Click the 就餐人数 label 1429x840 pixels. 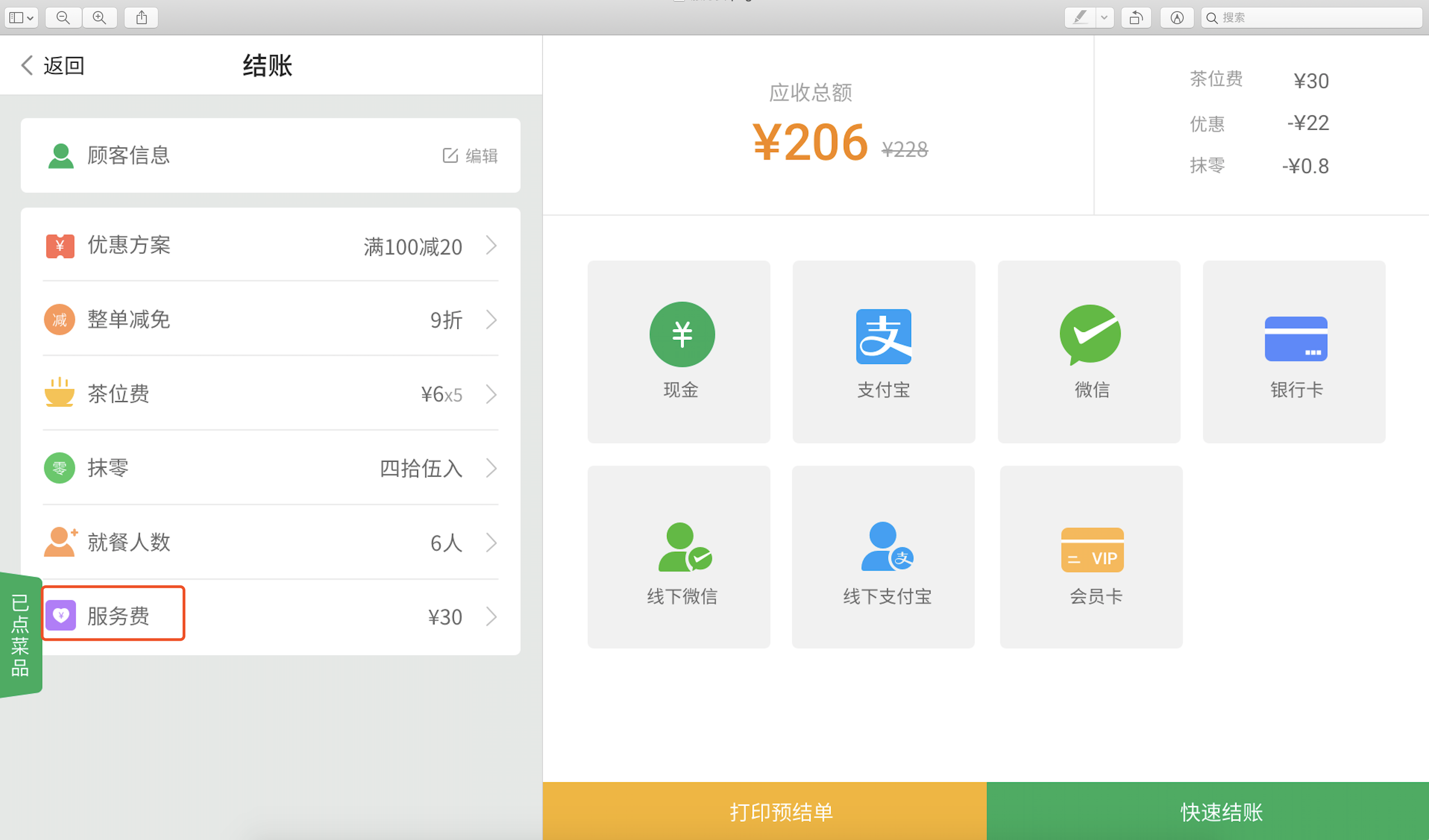coord(129,542)
